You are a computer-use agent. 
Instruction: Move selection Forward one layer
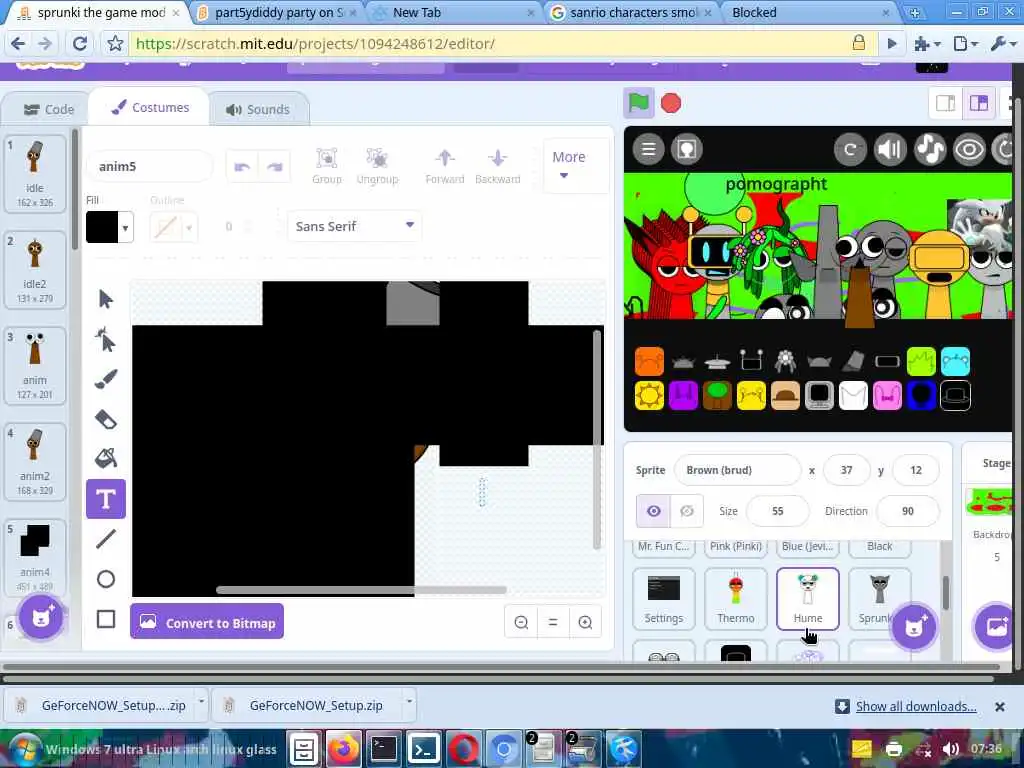pos(445,166)
